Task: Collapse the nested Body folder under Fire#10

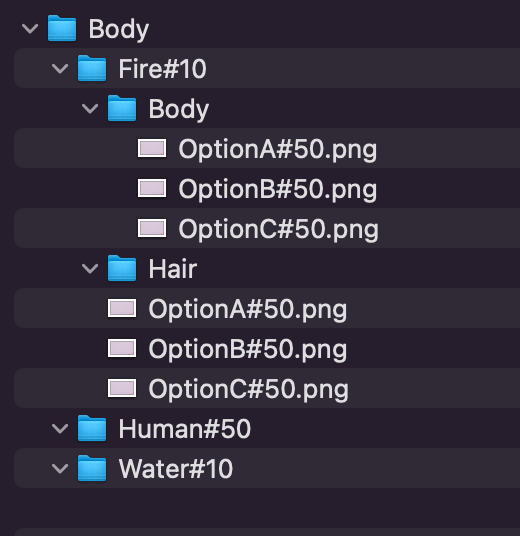Action: pos(90,109)
